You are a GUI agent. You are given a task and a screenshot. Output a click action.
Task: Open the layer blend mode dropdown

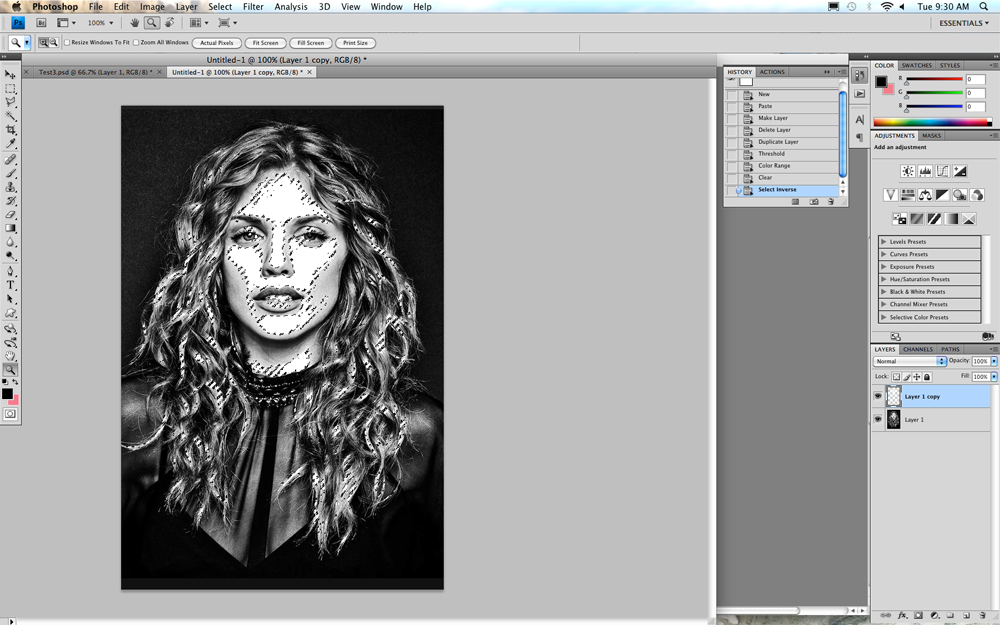(x=909, y=361)
